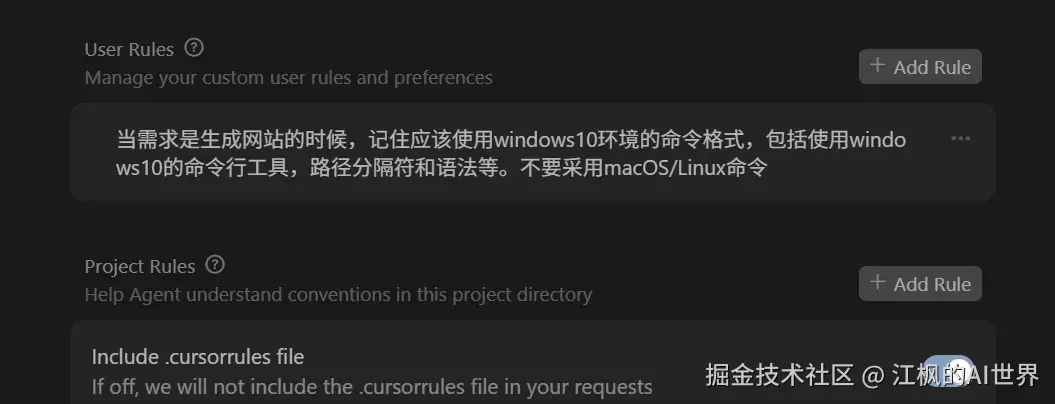Viewport: 1055px width, 404px height.
Task: Toggle the Include .cursorrules file switch
Action: (948, 371)
